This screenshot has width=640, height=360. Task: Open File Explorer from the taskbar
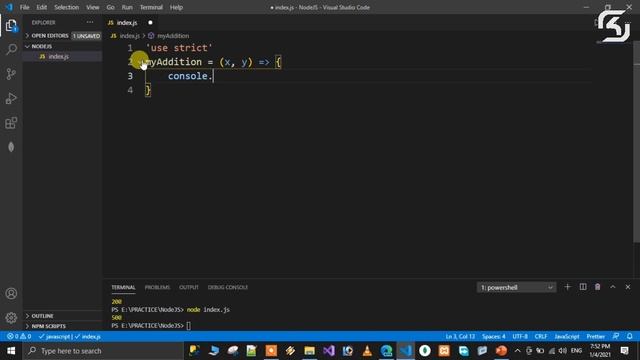309,351
